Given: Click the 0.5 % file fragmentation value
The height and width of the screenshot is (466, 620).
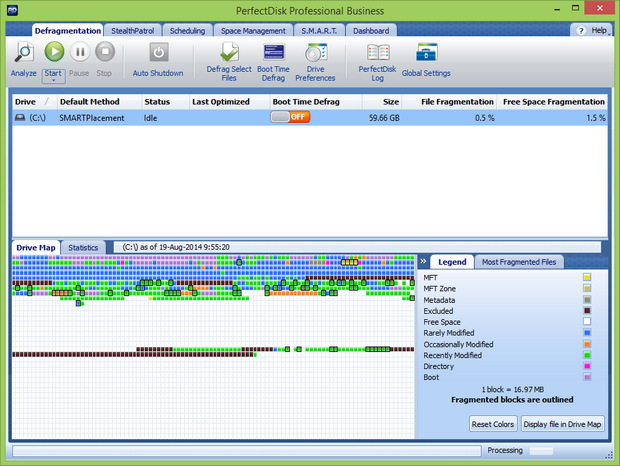Looking at the screenshot, I should click(484, 118).
